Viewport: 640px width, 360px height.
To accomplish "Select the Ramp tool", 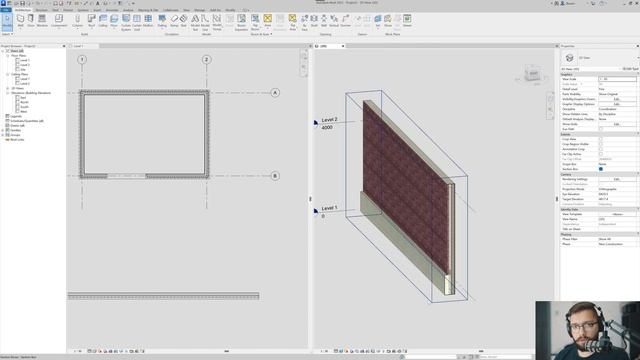I will coord(174,21).
